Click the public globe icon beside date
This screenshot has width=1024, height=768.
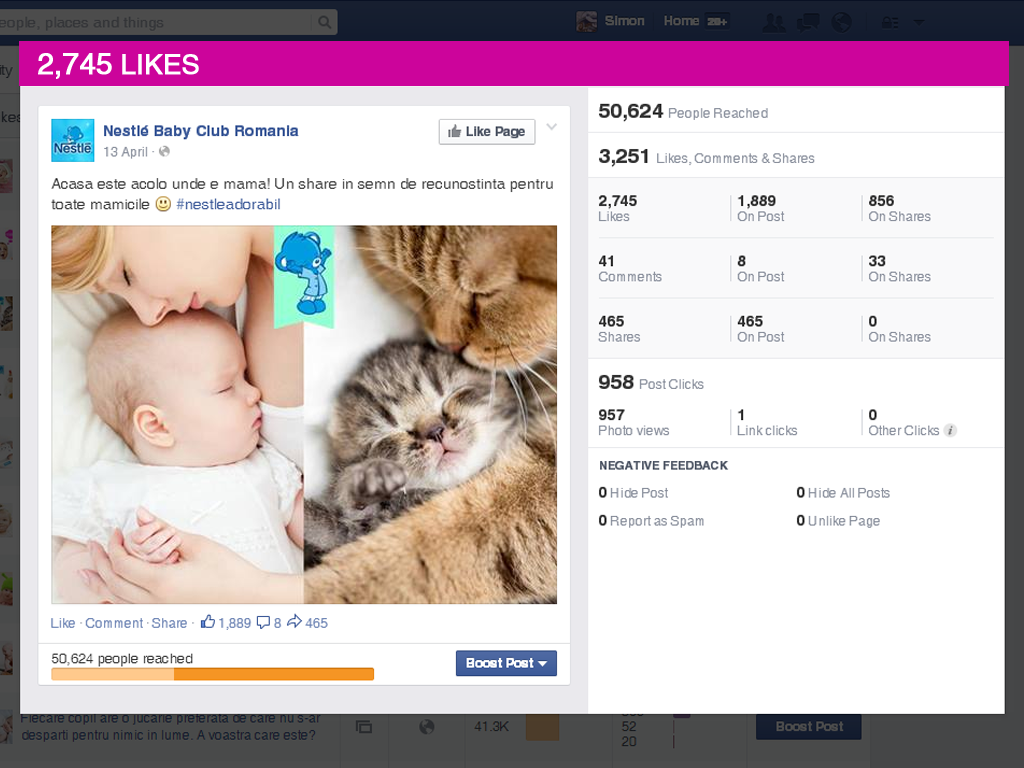coord(165,152)
